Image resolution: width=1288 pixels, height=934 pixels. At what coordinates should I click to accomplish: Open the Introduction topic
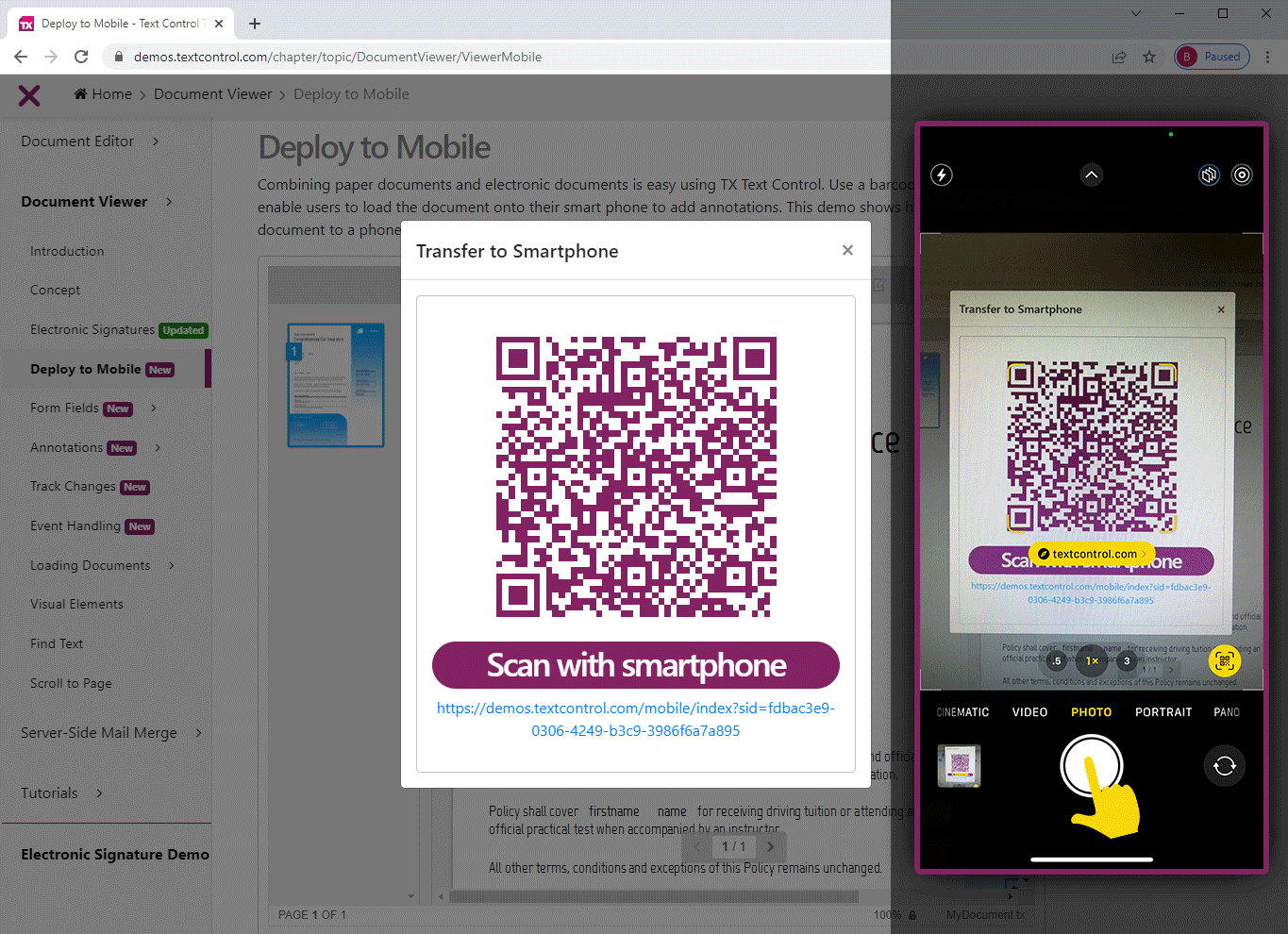[67, 251]
